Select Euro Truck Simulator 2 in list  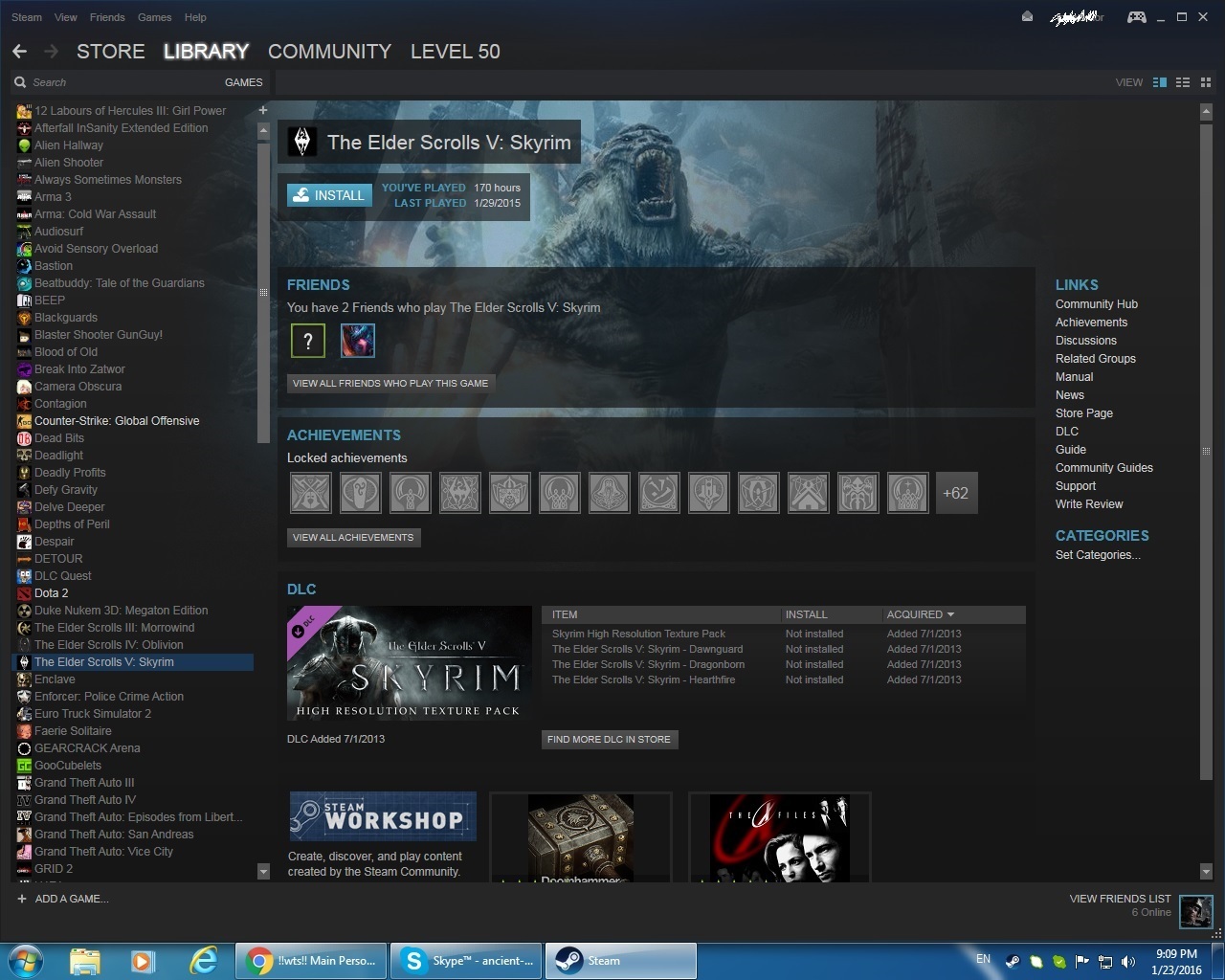click(93, 714)
